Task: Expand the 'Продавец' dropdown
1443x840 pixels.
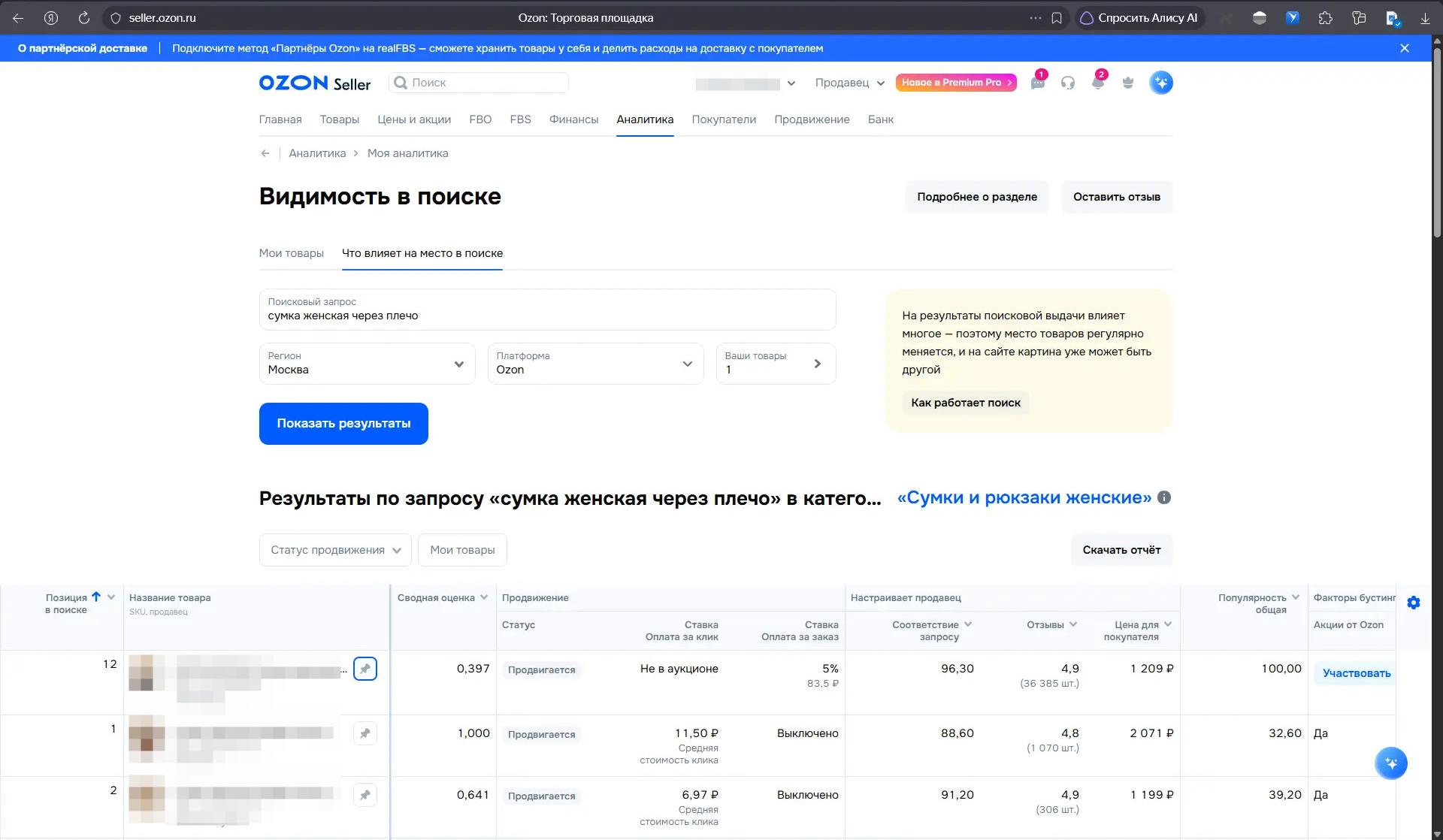Action: 850,83
